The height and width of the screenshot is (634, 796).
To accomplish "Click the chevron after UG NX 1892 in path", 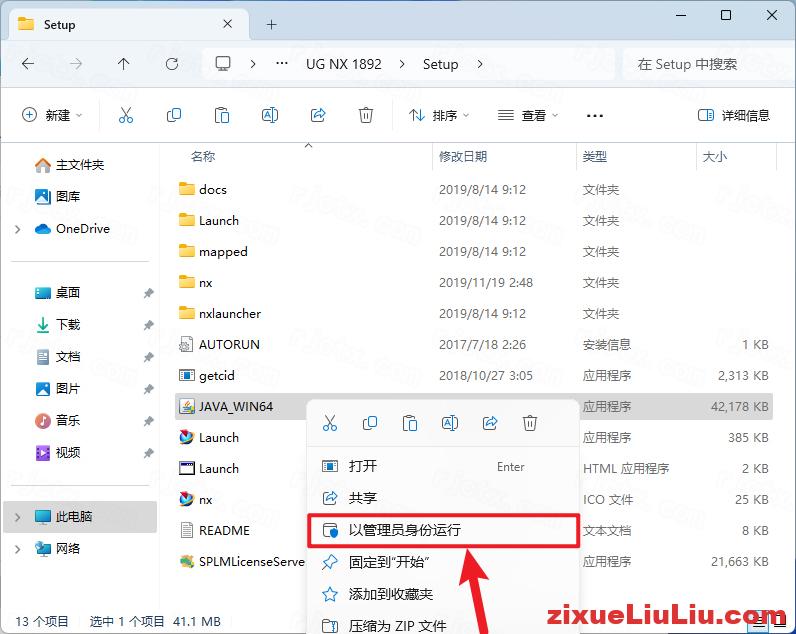I will point(402,64).
